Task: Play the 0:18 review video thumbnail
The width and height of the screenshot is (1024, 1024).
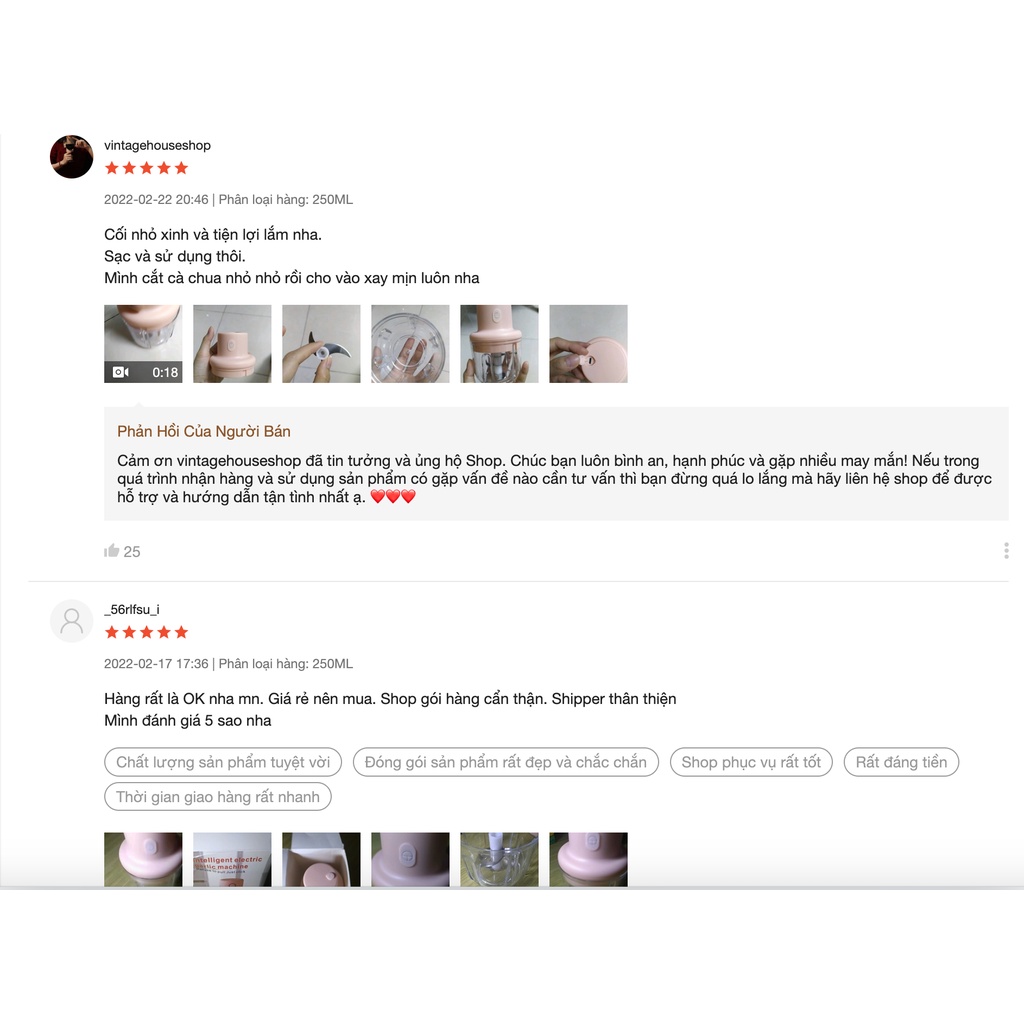Action: (143, 344)
